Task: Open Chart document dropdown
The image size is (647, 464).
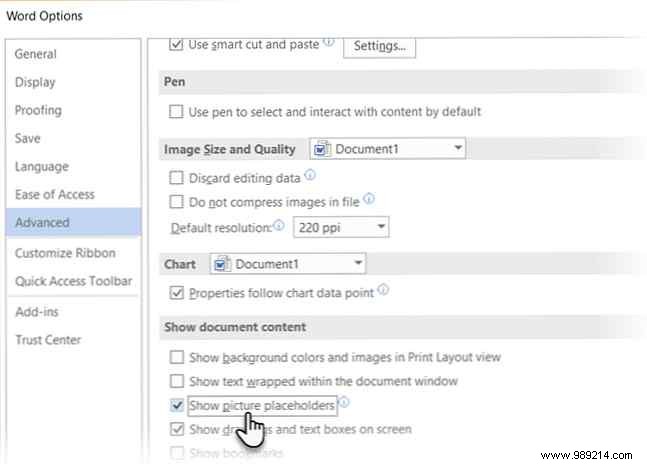Action: [x=288, y=264]
